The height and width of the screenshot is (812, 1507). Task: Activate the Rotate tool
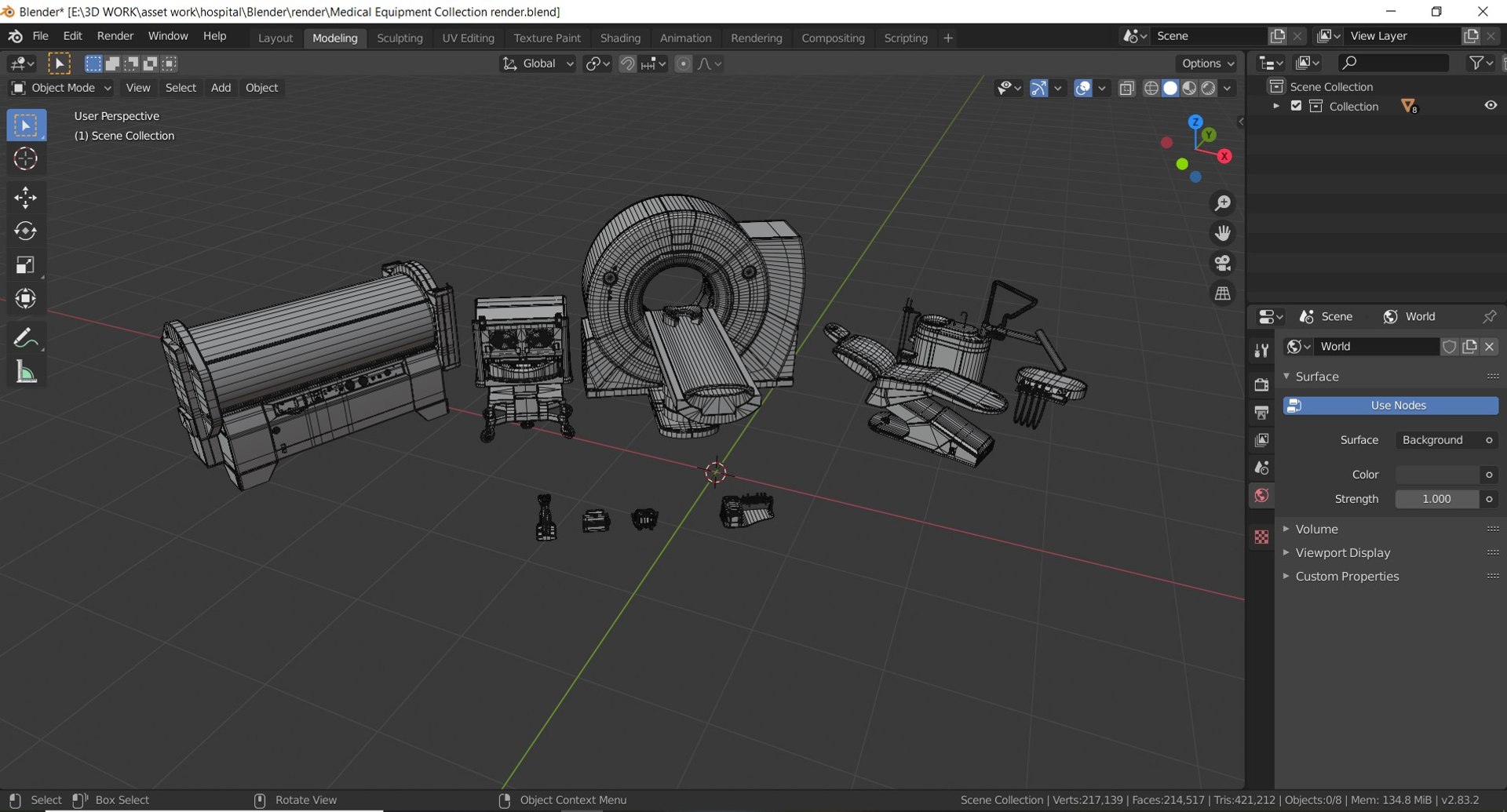(x=25, y=231)
